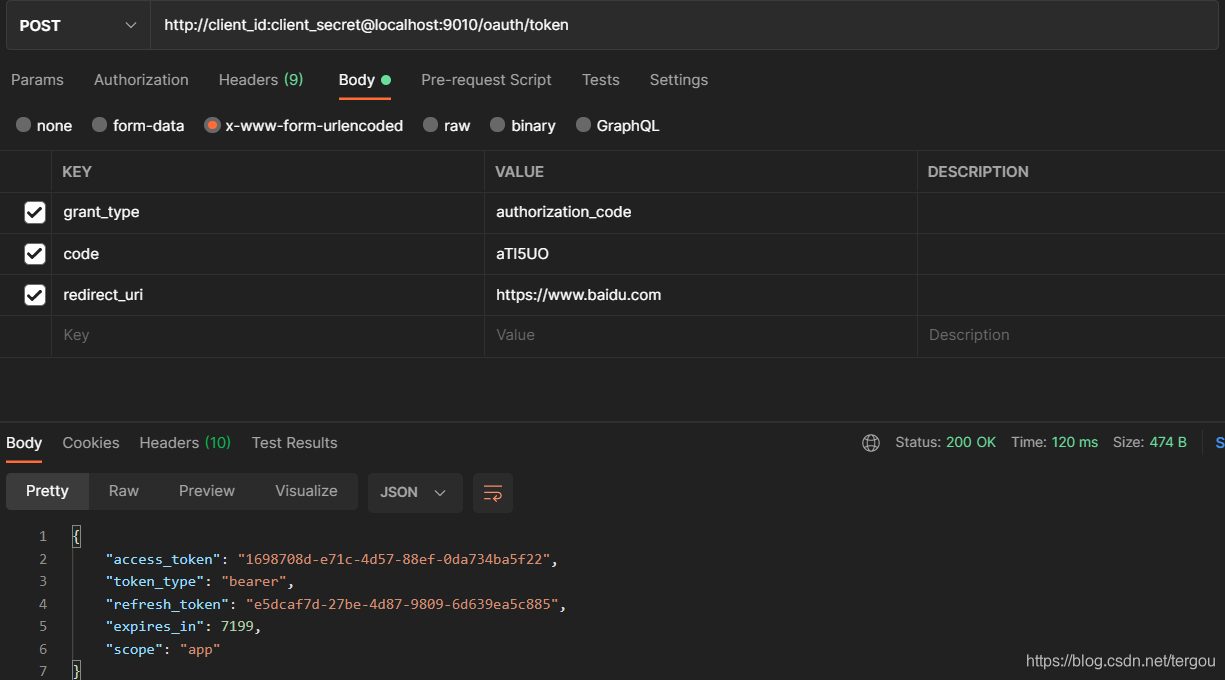This screenshot has height=680, width=1225.
Task: Click the Status 200 OK text
Action: pos(945,442)
